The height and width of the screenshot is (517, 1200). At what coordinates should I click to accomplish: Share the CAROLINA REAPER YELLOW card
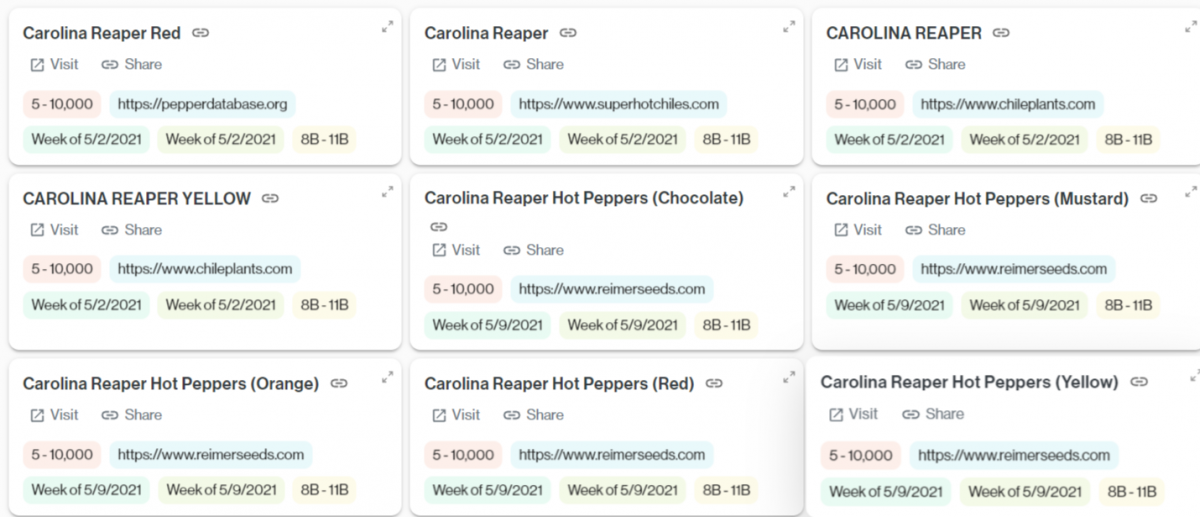(132, 229)
